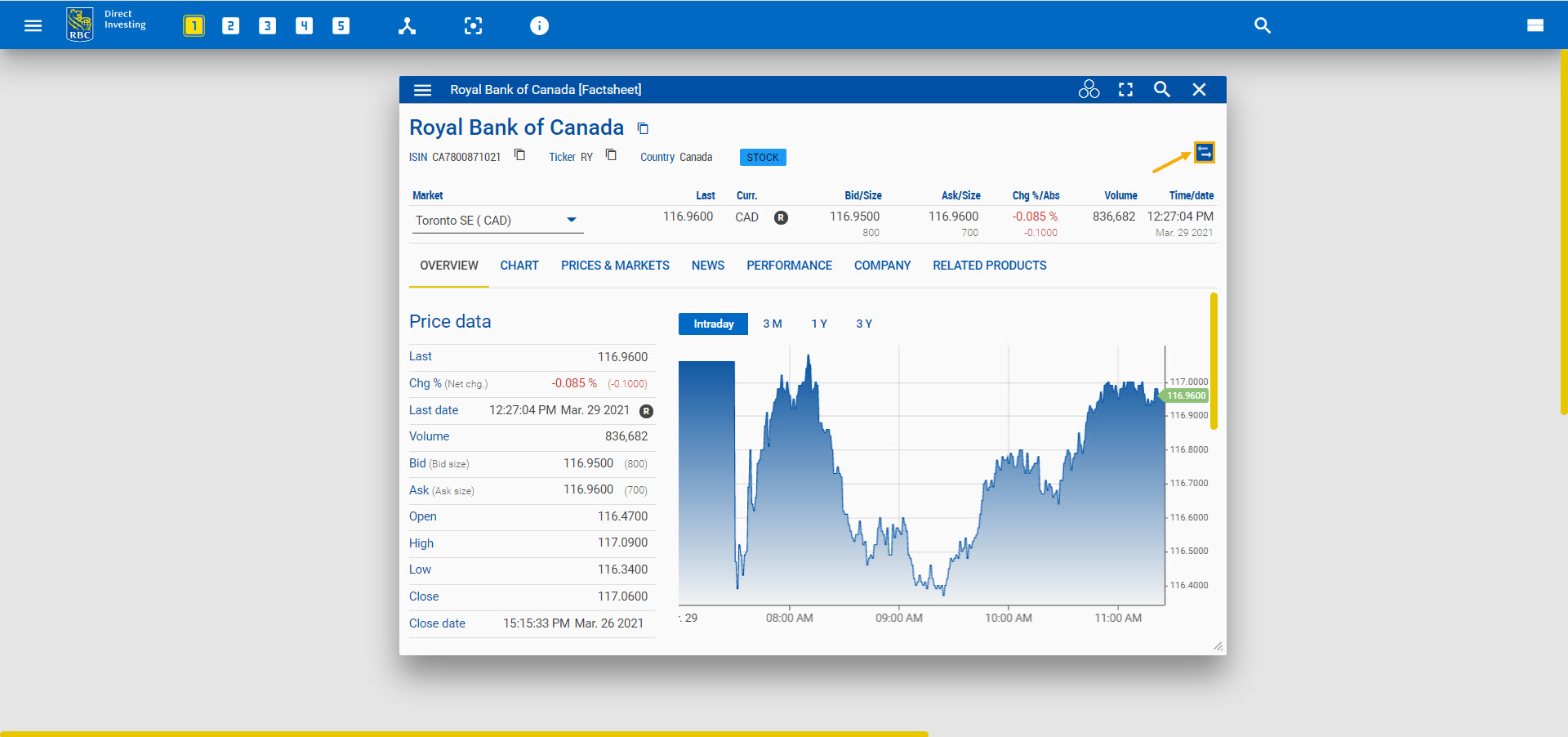Open the channel linking icon in factsheet titlebar
Screen dimensions: 1568x737
click(x=1089, y=90)
